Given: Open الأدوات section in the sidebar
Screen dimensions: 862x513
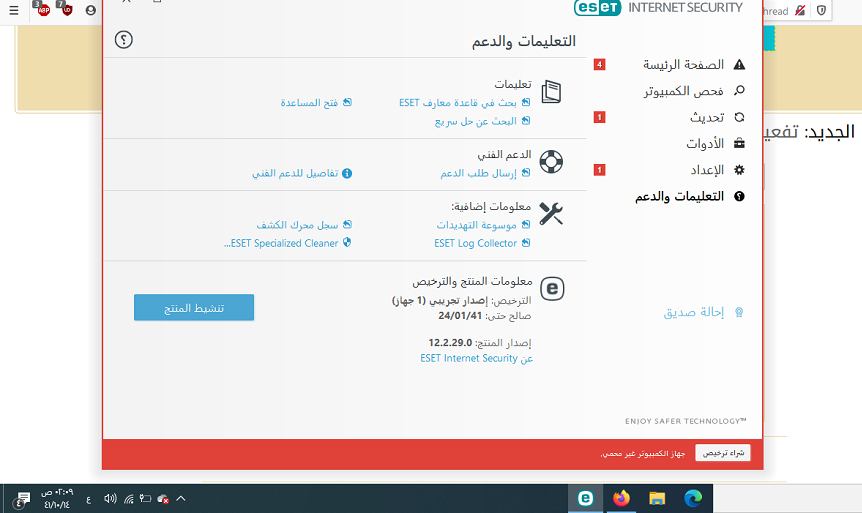Looking at the screenshot, I should 705,144.
